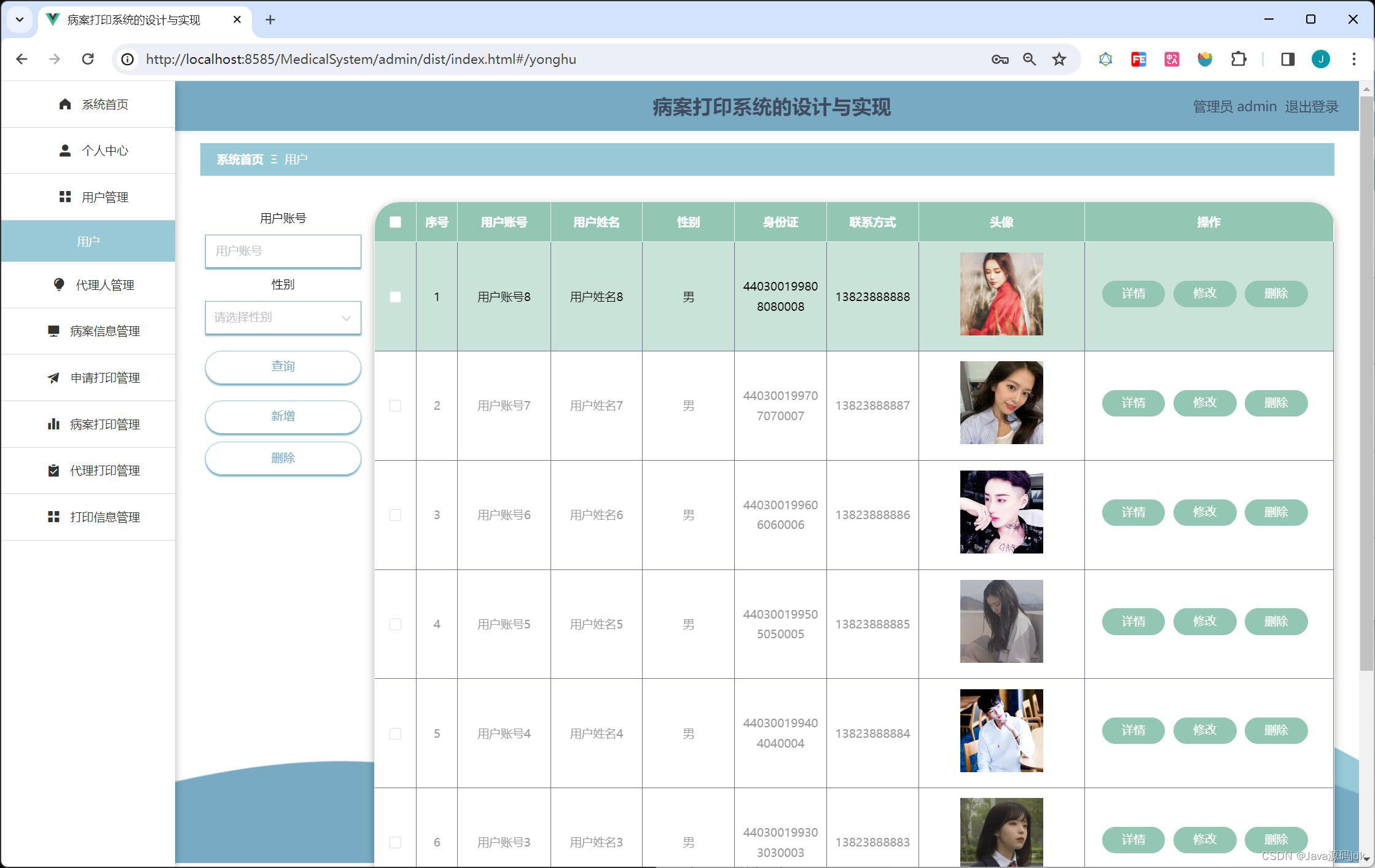Click the bar chart icon for 病案打印管理
The height and width of the screenshot is (868, 1375).
[53, 424]
